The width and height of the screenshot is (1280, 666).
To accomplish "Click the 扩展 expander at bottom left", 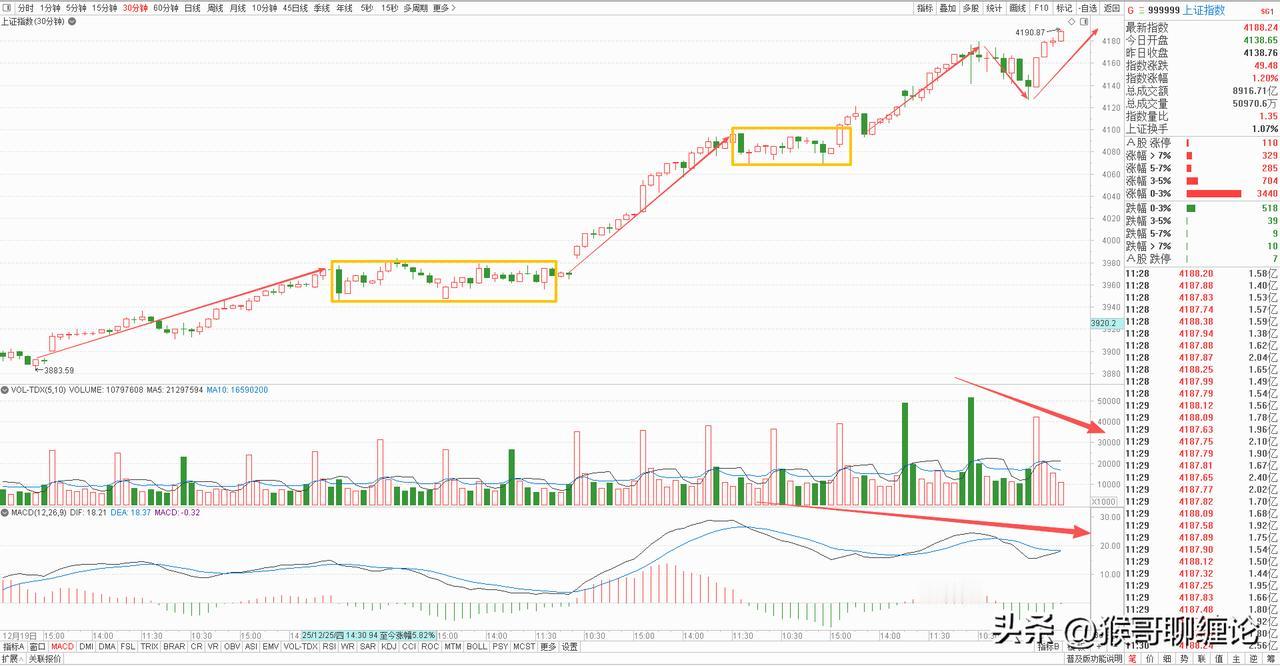I will tap(12, 659).
